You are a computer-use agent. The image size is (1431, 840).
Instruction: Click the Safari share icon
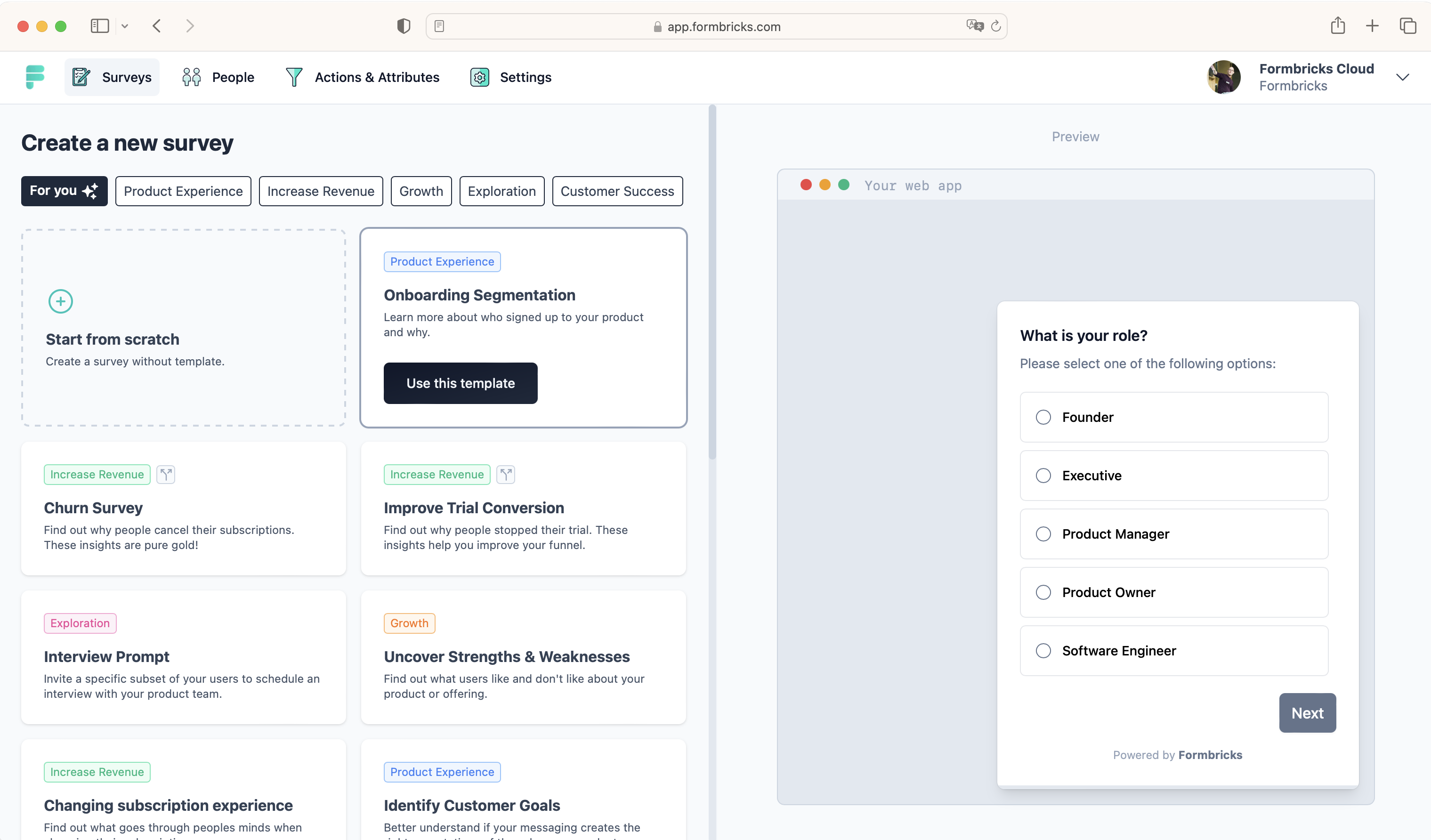pos(1337,26)
